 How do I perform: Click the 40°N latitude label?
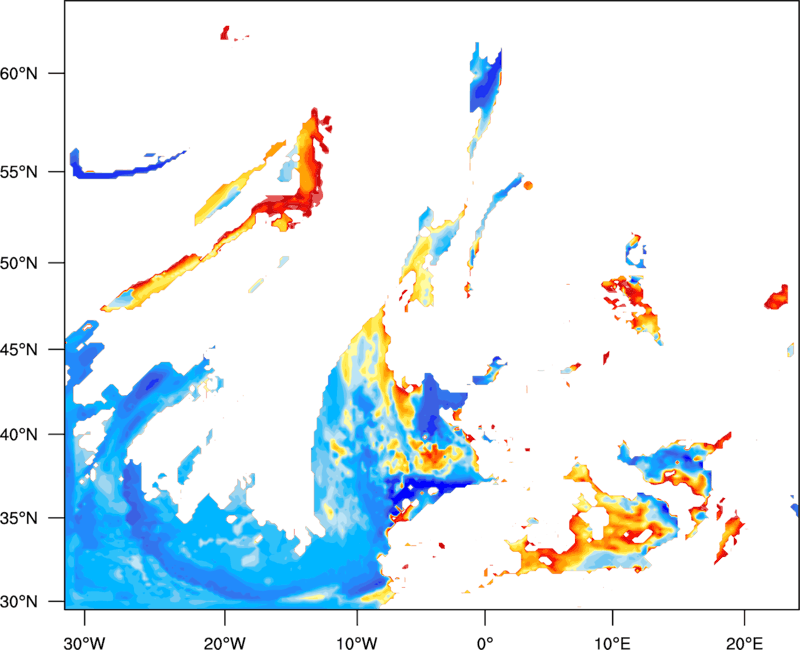19,435
